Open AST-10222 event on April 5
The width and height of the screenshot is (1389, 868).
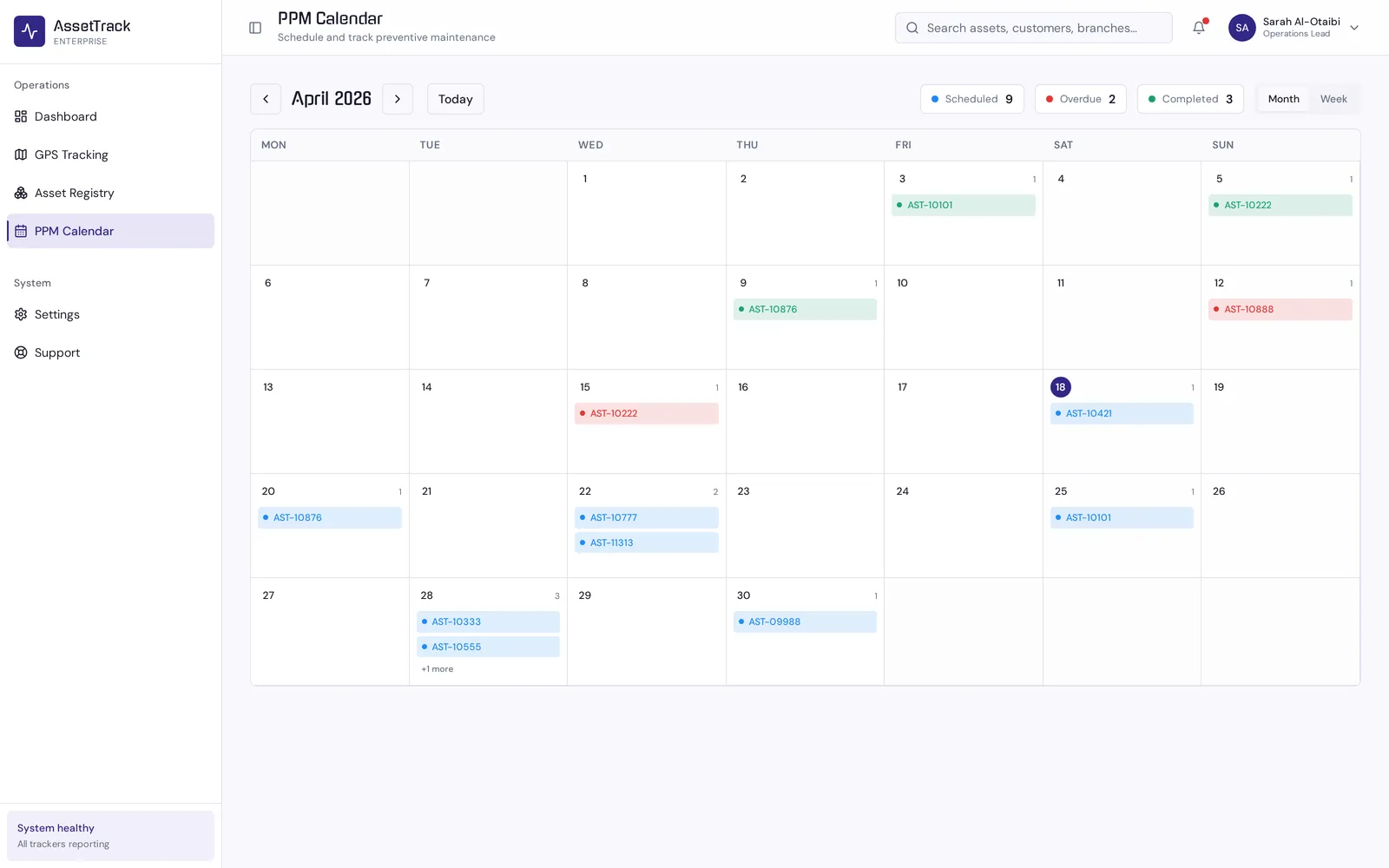(x=1280, y=205)
